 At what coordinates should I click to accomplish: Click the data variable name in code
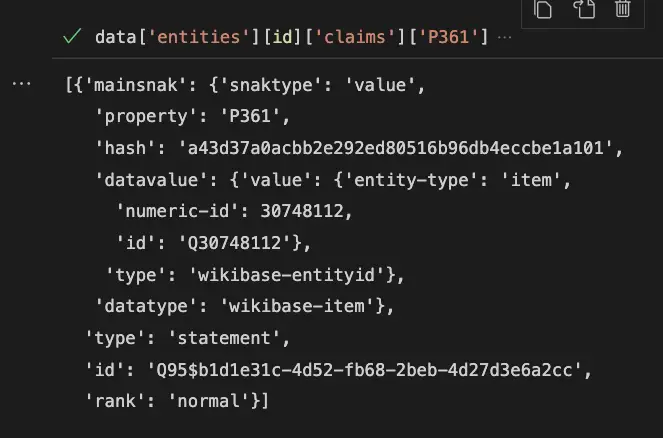pos(115,37)
